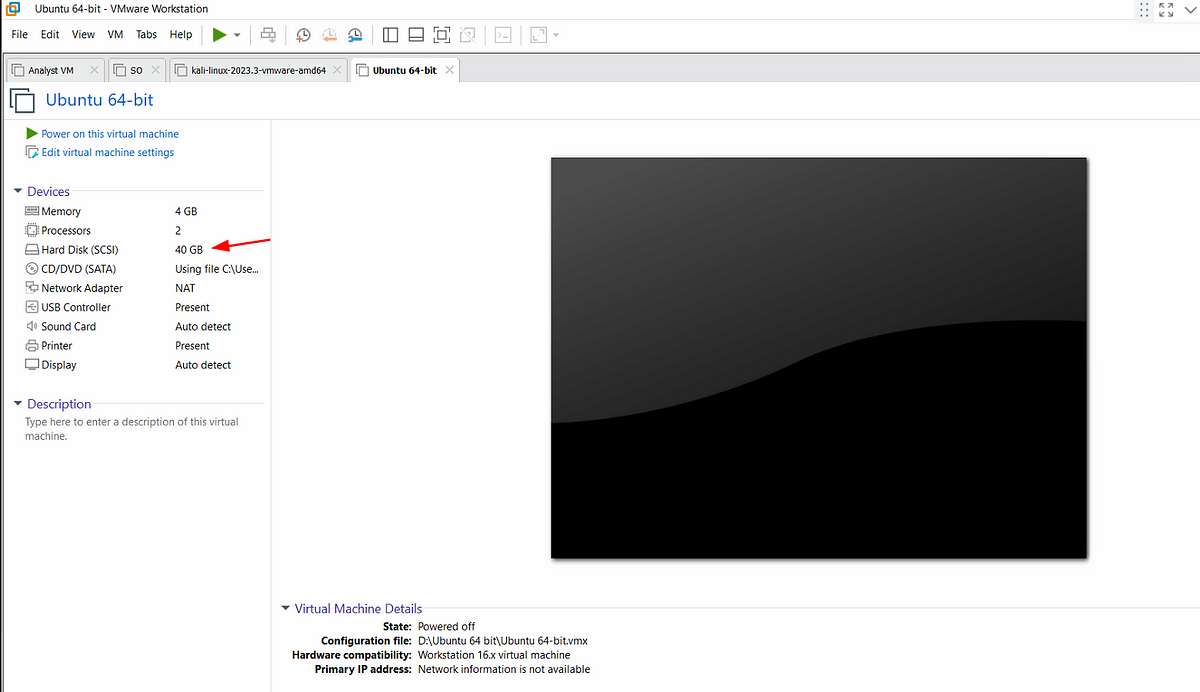Image resolution: width=1200 pixels, height=692 pixels.
Task: Toggle the library sidebar view icon
Action: [390, 35]
